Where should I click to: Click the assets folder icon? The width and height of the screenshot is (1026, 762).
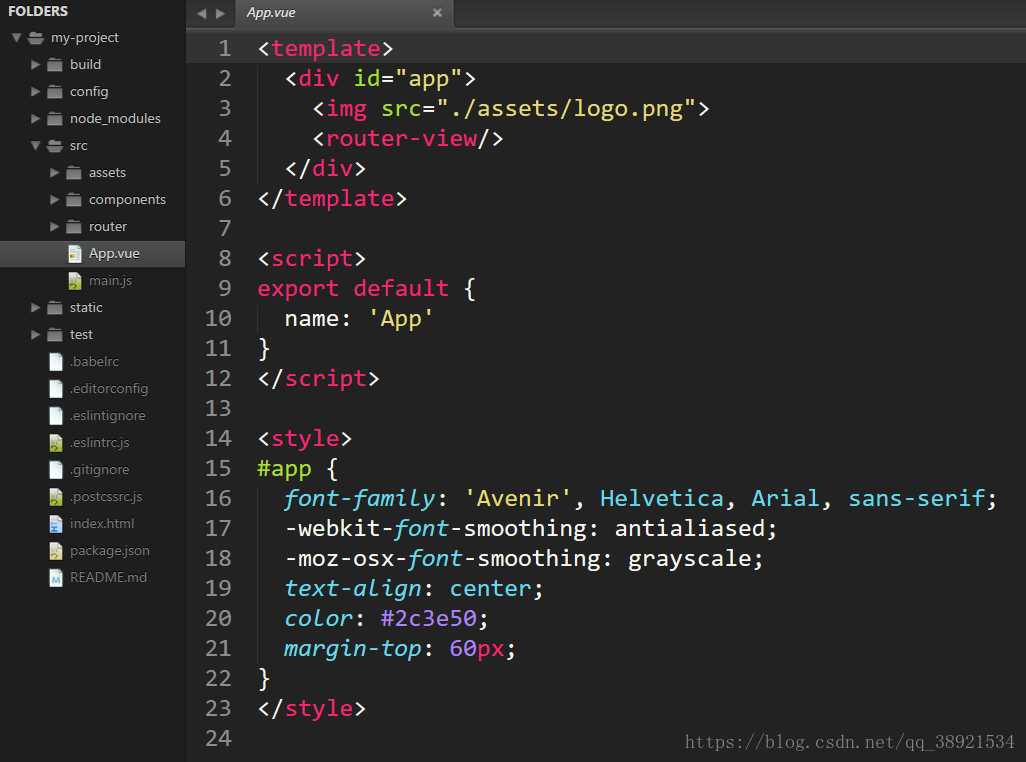[x=74, y=173]
